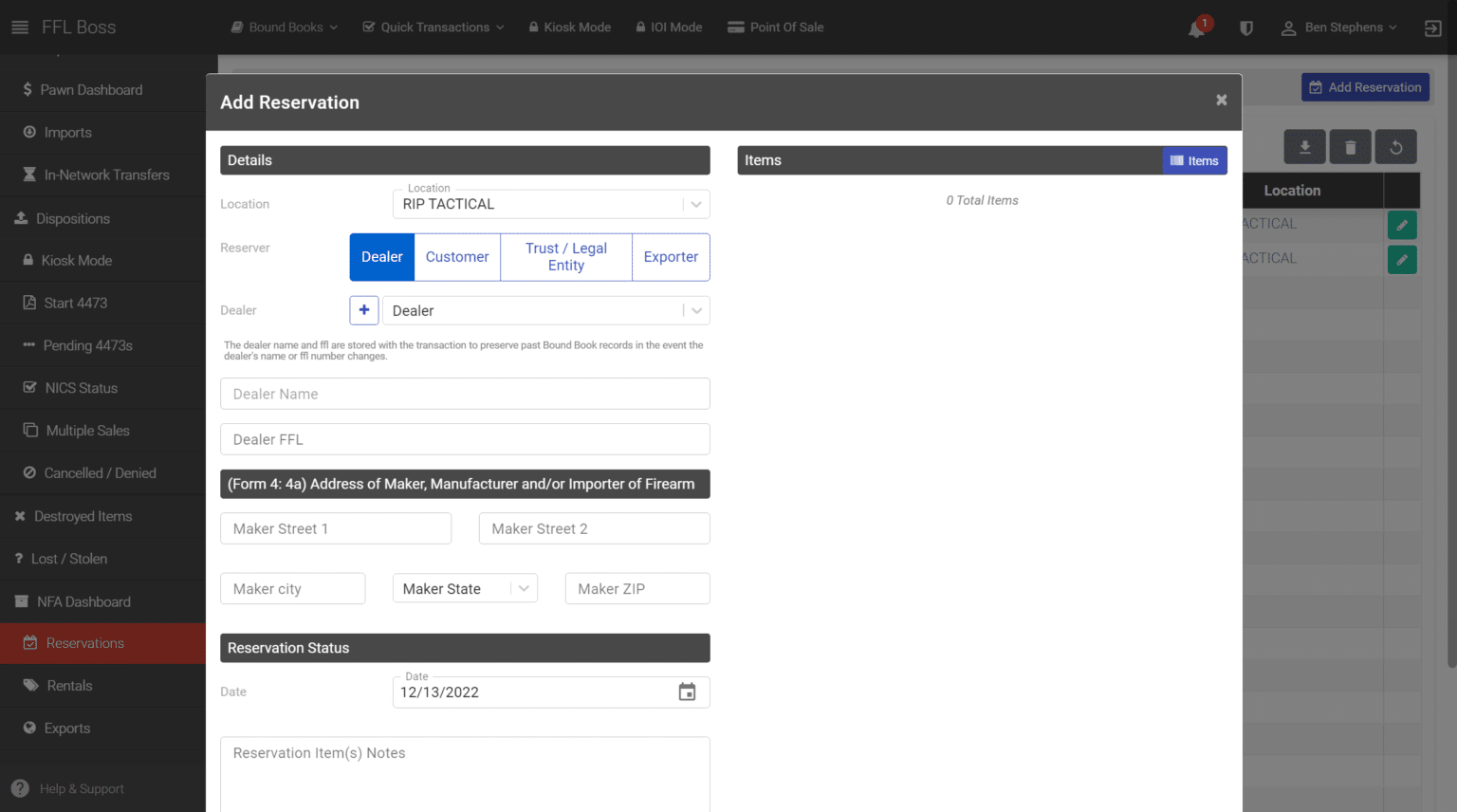This screenshot has height=812, width=1457.
Task: Select Exporter reserver type
Action: [x=671, y=257]
